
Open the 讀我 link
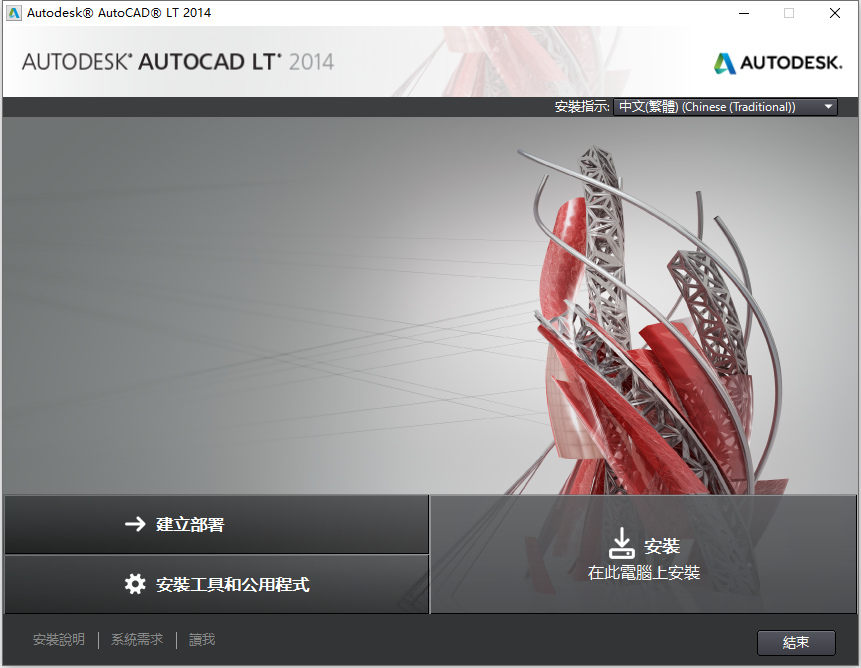click(202, 639)
